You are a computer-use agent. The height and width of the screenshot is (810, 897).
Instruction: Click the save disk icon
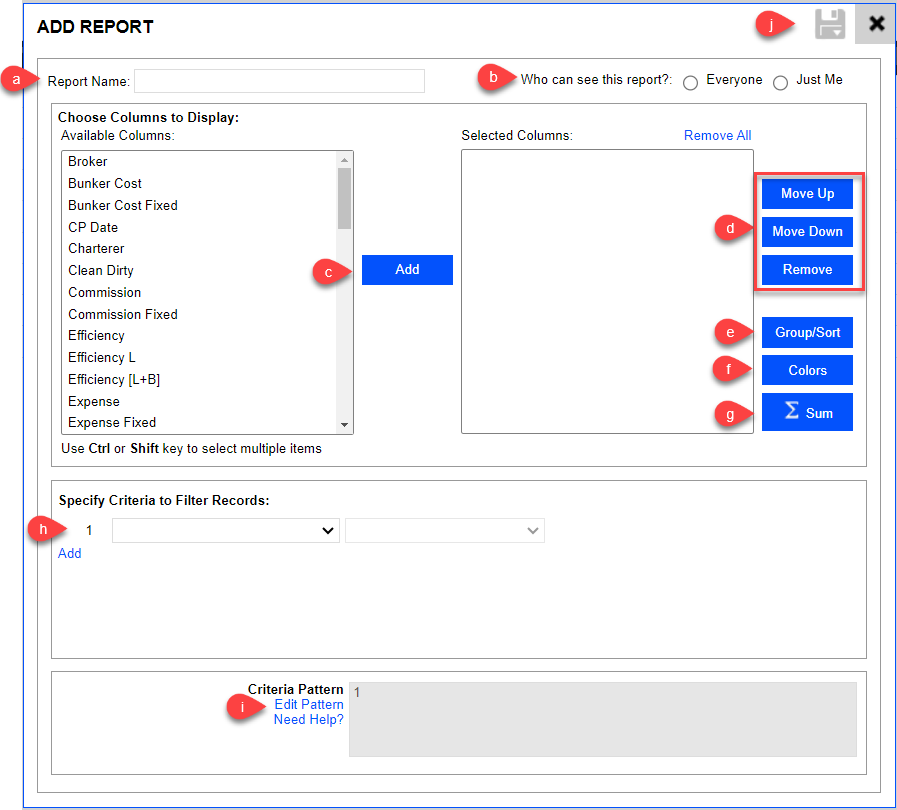pos(830,25)
